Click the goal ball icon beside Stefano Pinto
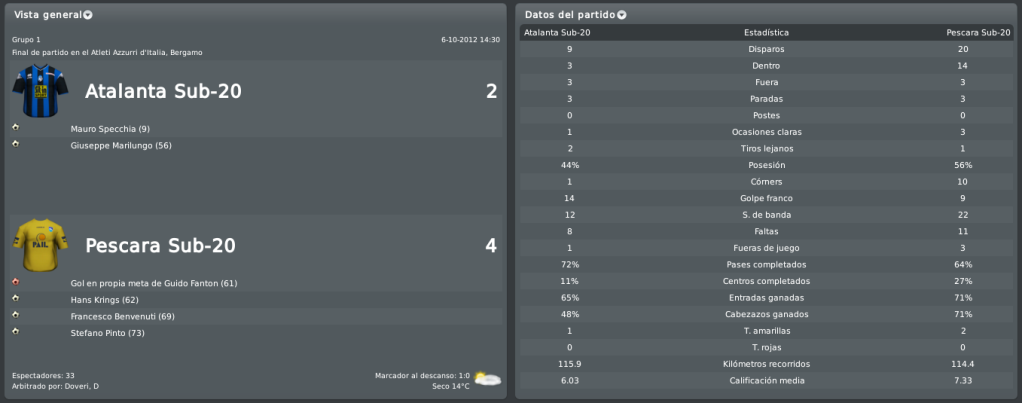 15,332
